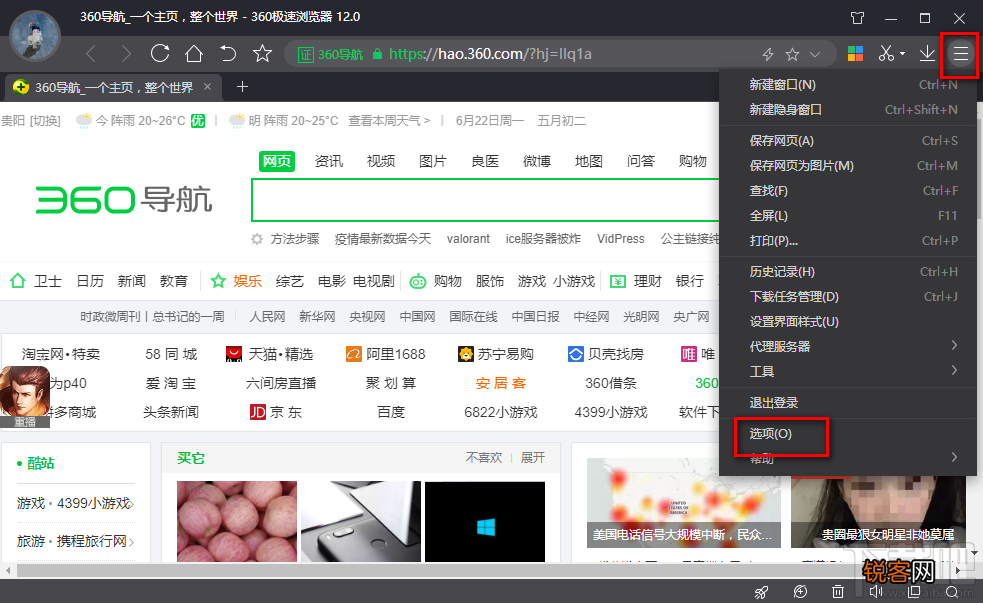Select 资讯 search tab
Screen dimensions: 983x603
329,161
